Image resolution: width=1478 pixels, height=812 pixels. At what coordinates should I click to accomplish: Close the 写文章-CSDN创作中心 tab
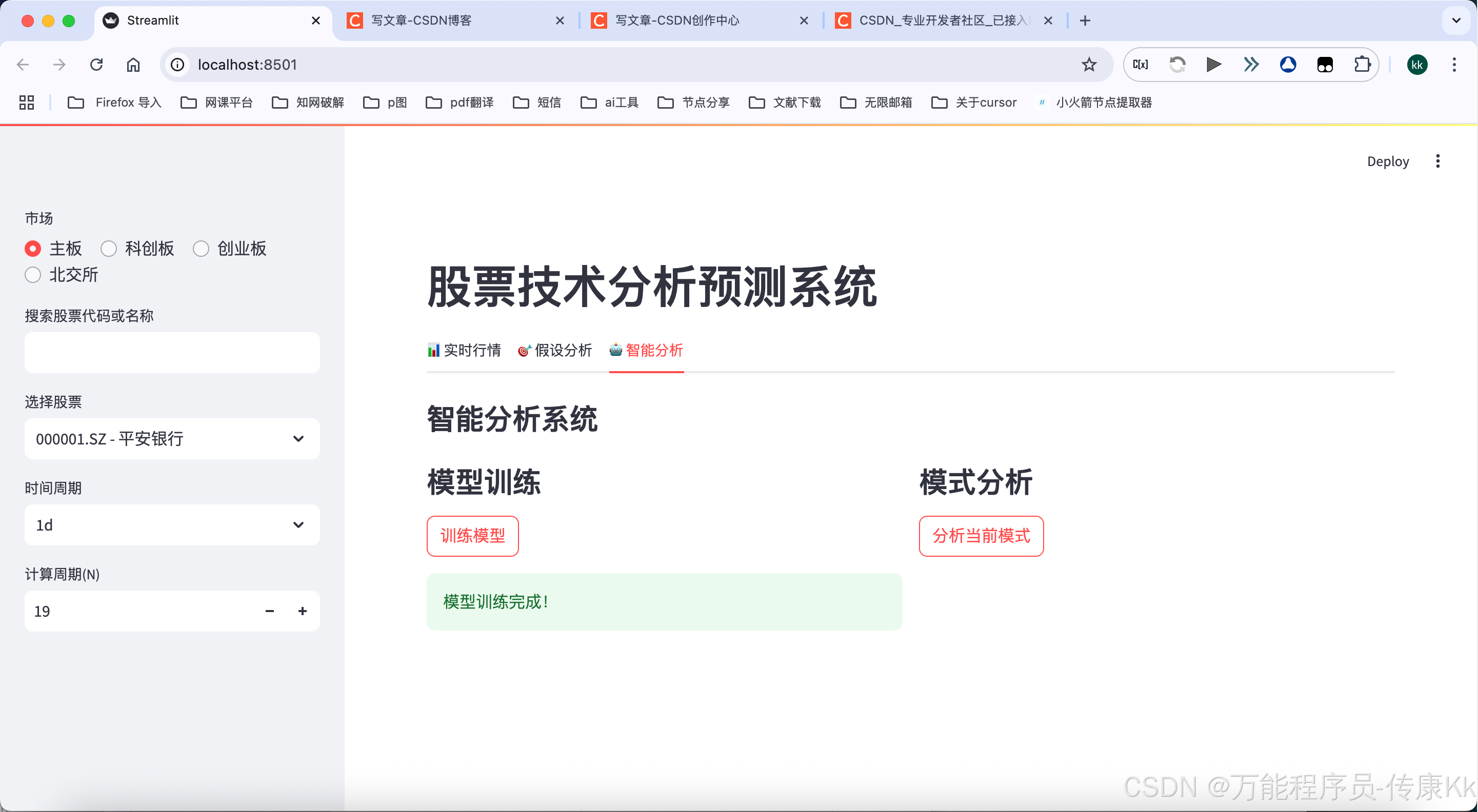coord(804,21)
